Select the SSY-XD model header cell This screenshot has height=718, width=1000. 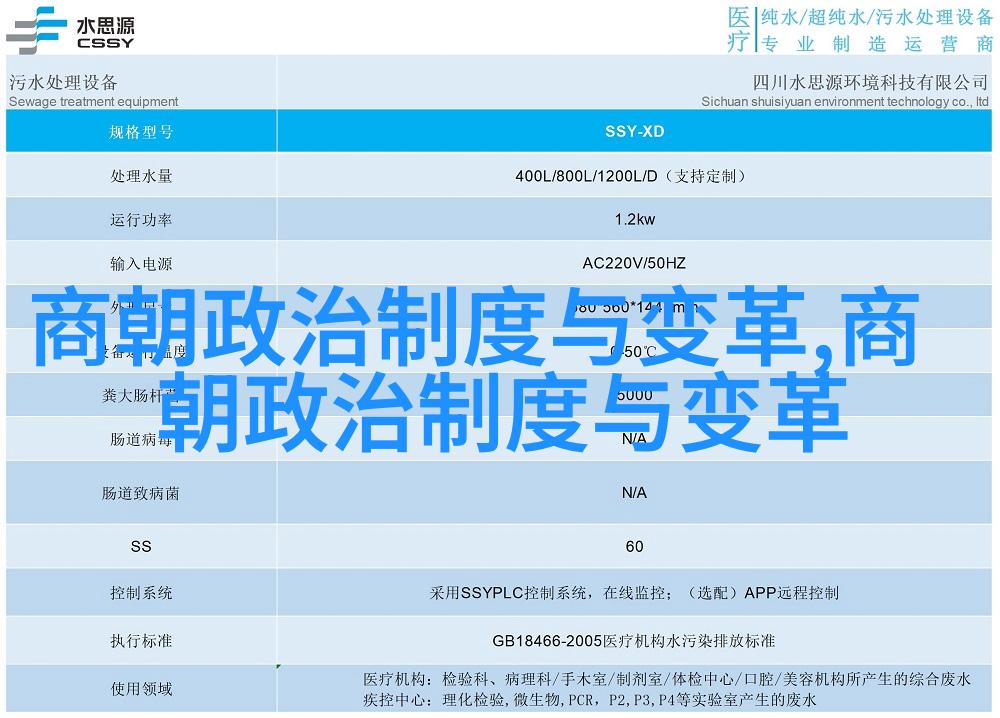click(634, 132)
